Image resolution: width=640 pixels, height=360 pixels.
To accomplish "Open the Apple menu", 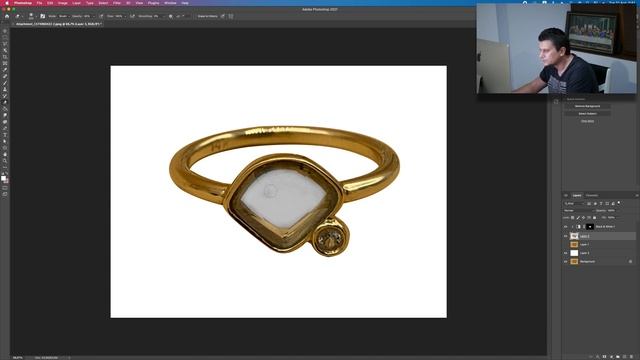I will coord(7,3).
